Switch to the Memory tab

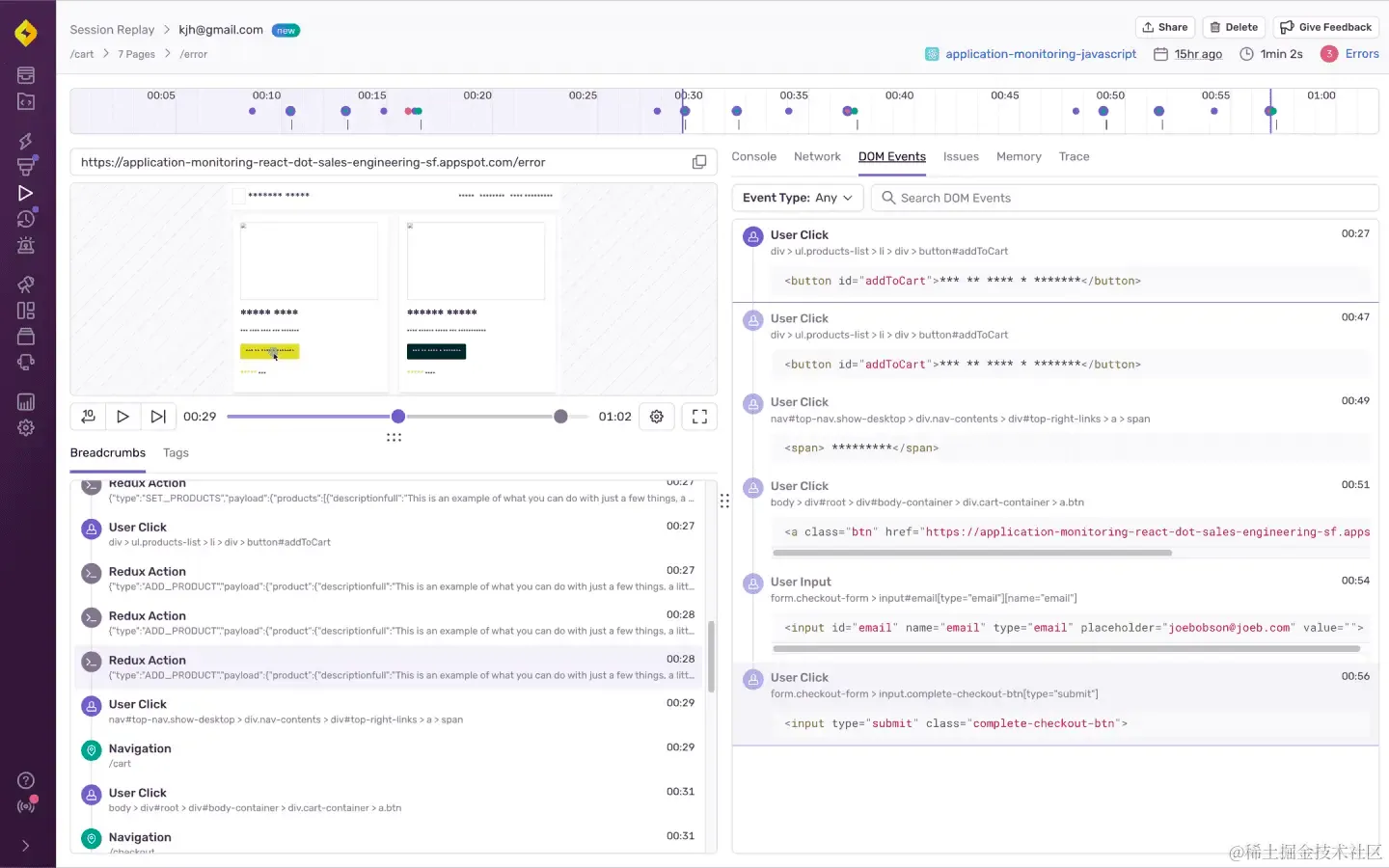coord(1019,156)
